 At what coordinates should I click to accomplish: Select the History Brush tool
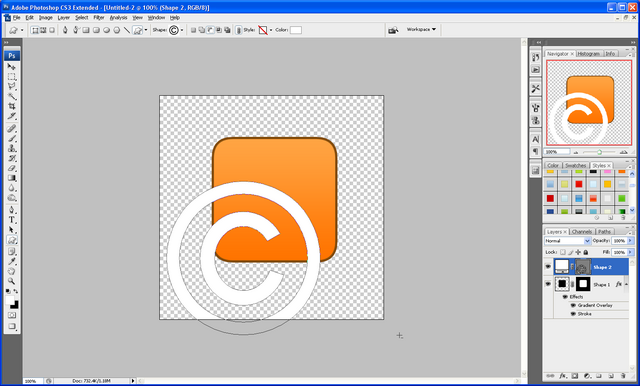point(12,158)
